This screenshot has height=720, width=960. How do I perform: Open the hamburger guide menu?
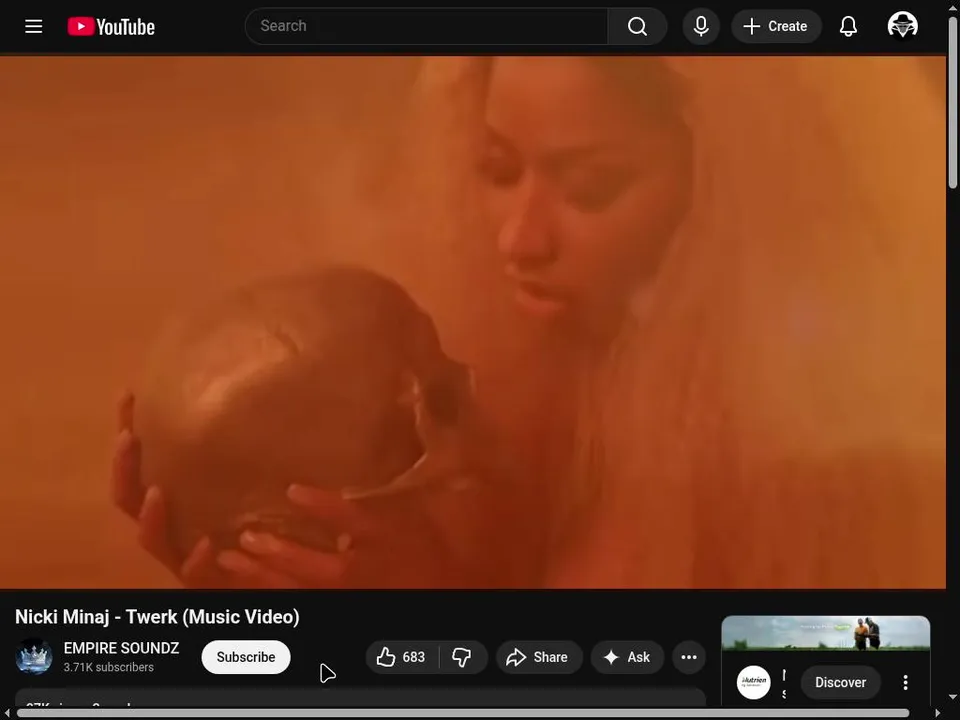[x=34, y=26]
